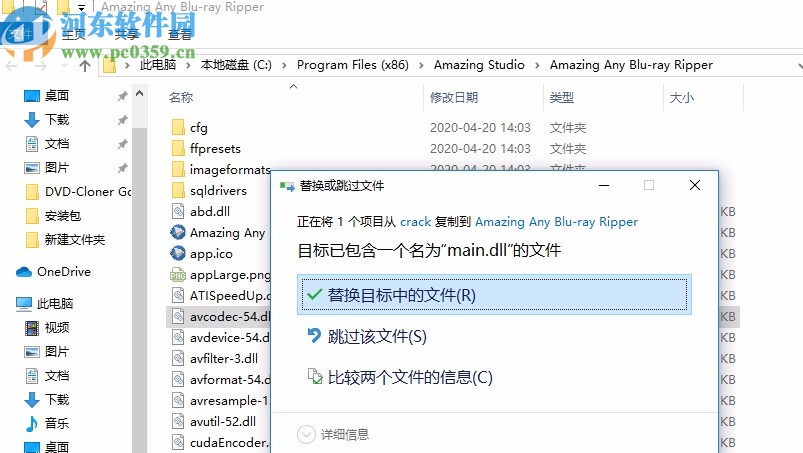Screen dimensions: 803x453
Task: Select the imageformats folder icon
Action: [x=178, y=169]
